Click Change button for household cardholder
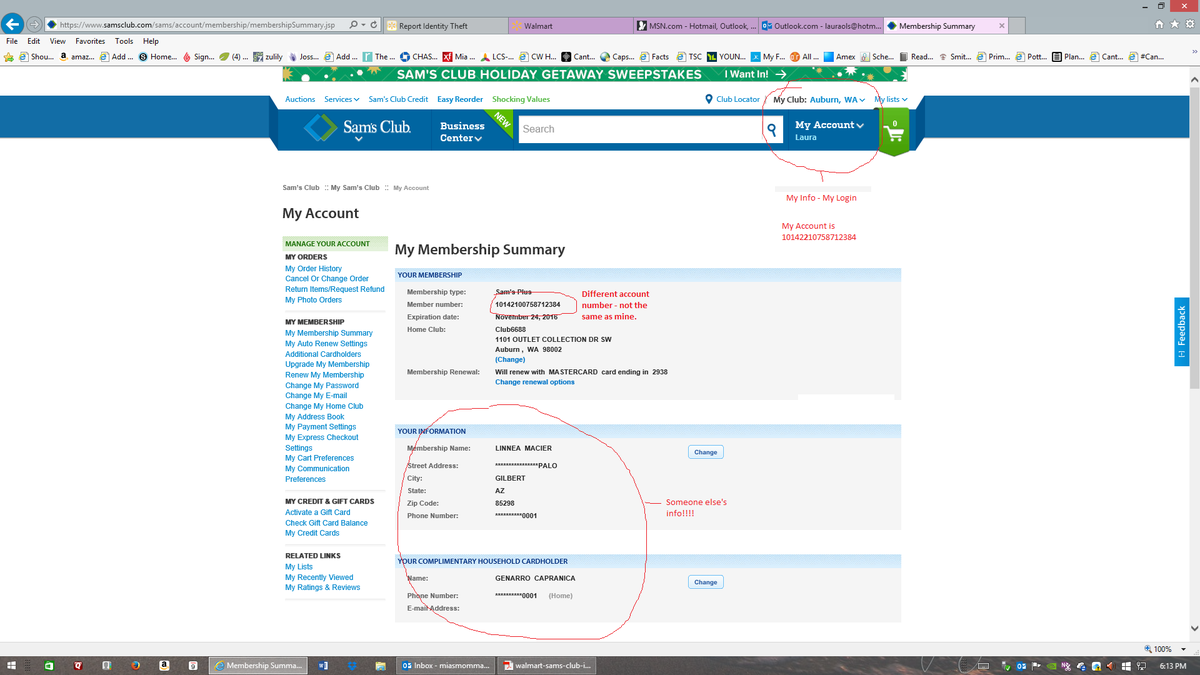Image resolution: width=1200 pixels, height=675 pixels. click(x=706, y=582)
